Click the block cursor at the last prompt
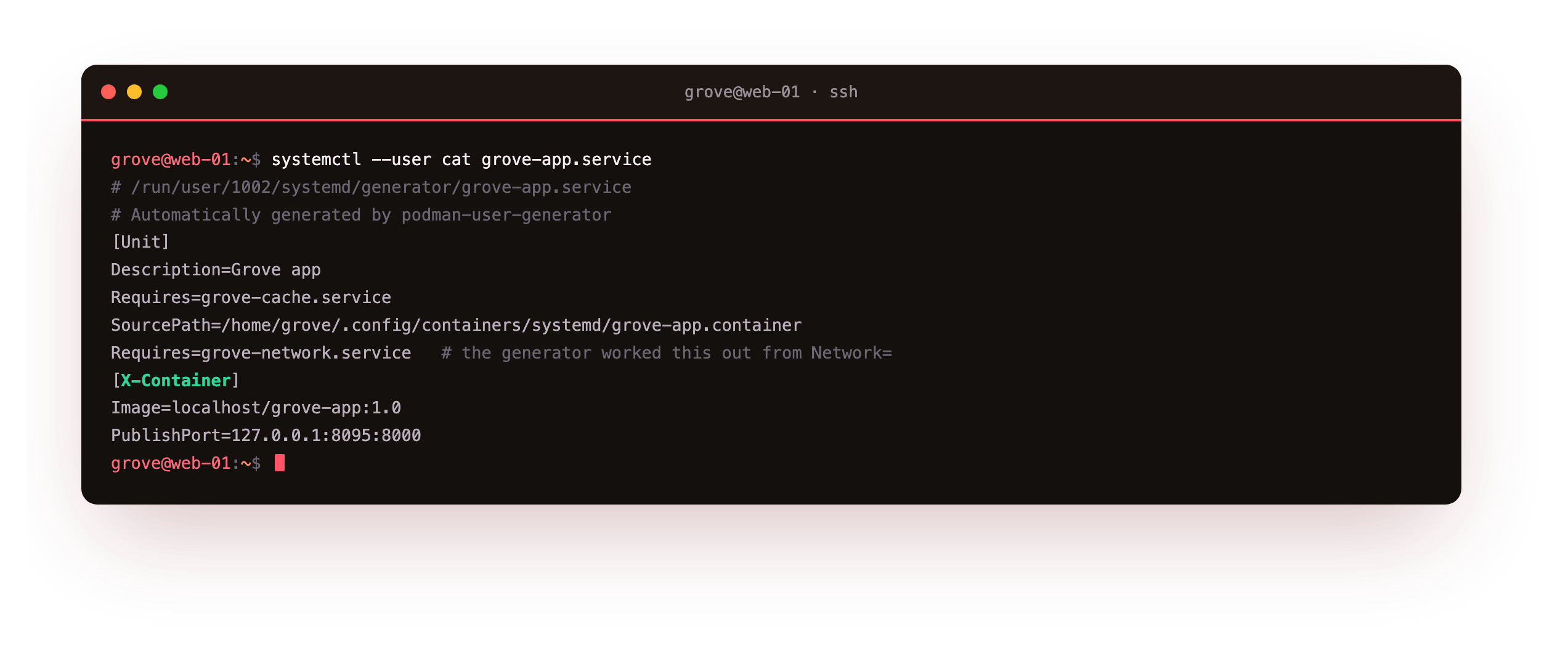 [x=280, y=463]
